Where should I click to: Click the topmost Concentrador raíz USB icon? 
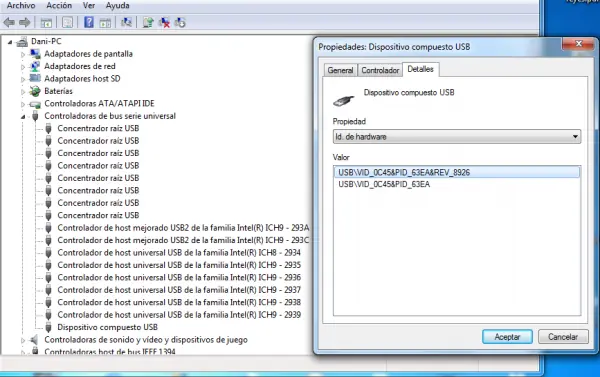tap(48, 128)
